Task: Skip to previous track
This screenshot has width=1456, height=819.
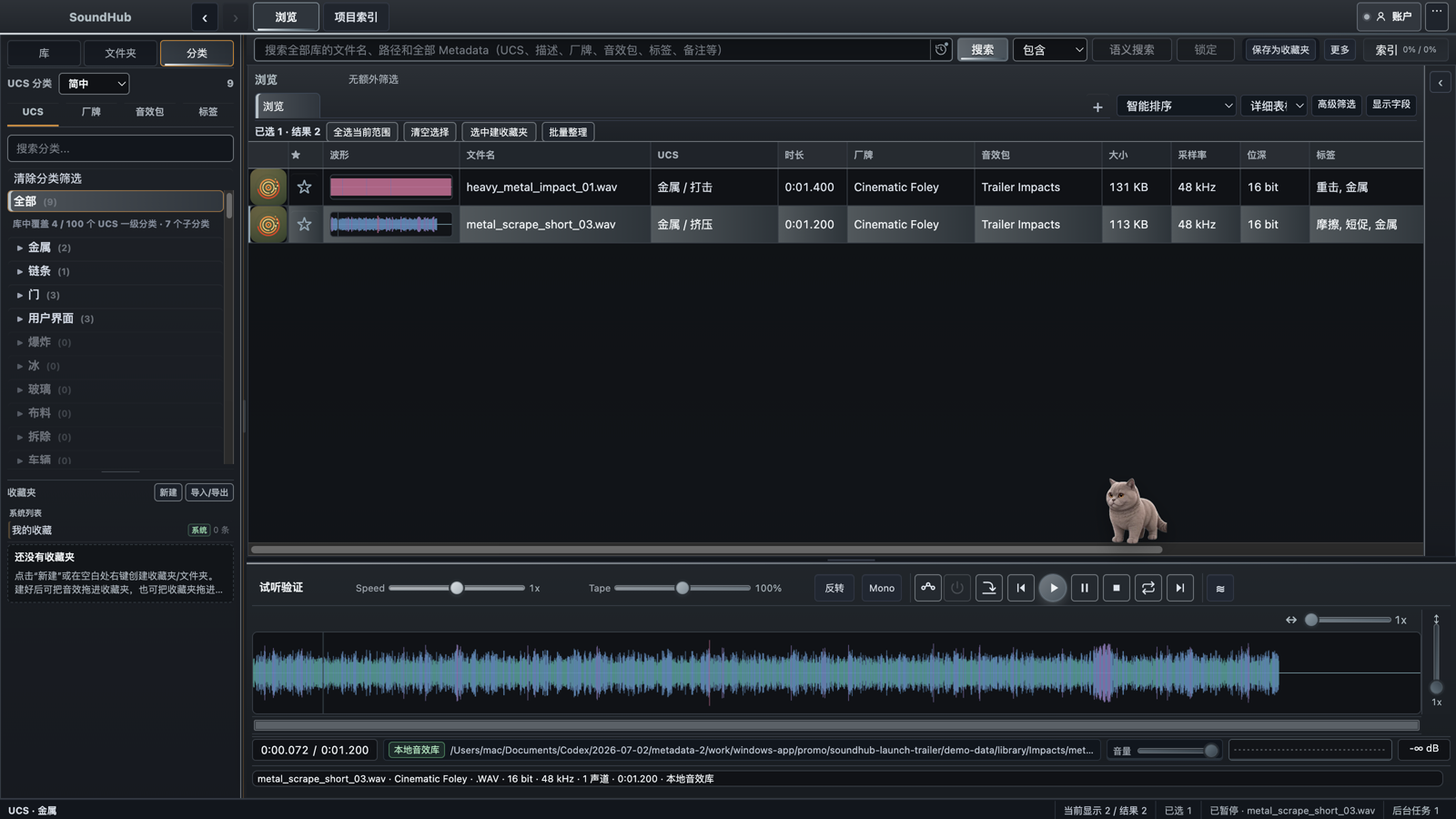Action: tap(1021, 588)
